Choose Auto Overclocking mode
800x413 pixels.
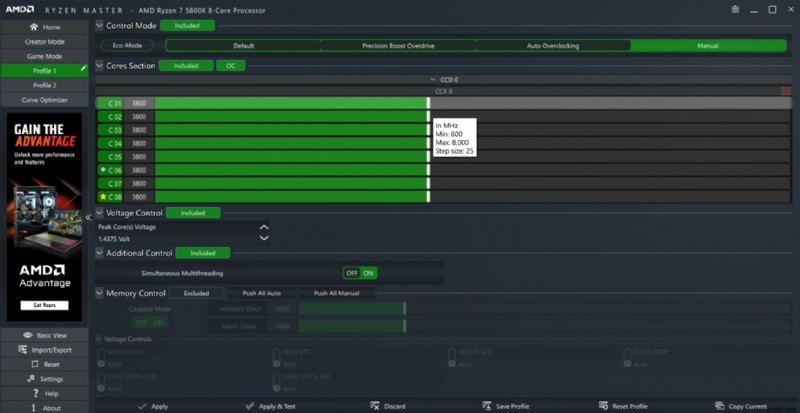tap(553, 45)
